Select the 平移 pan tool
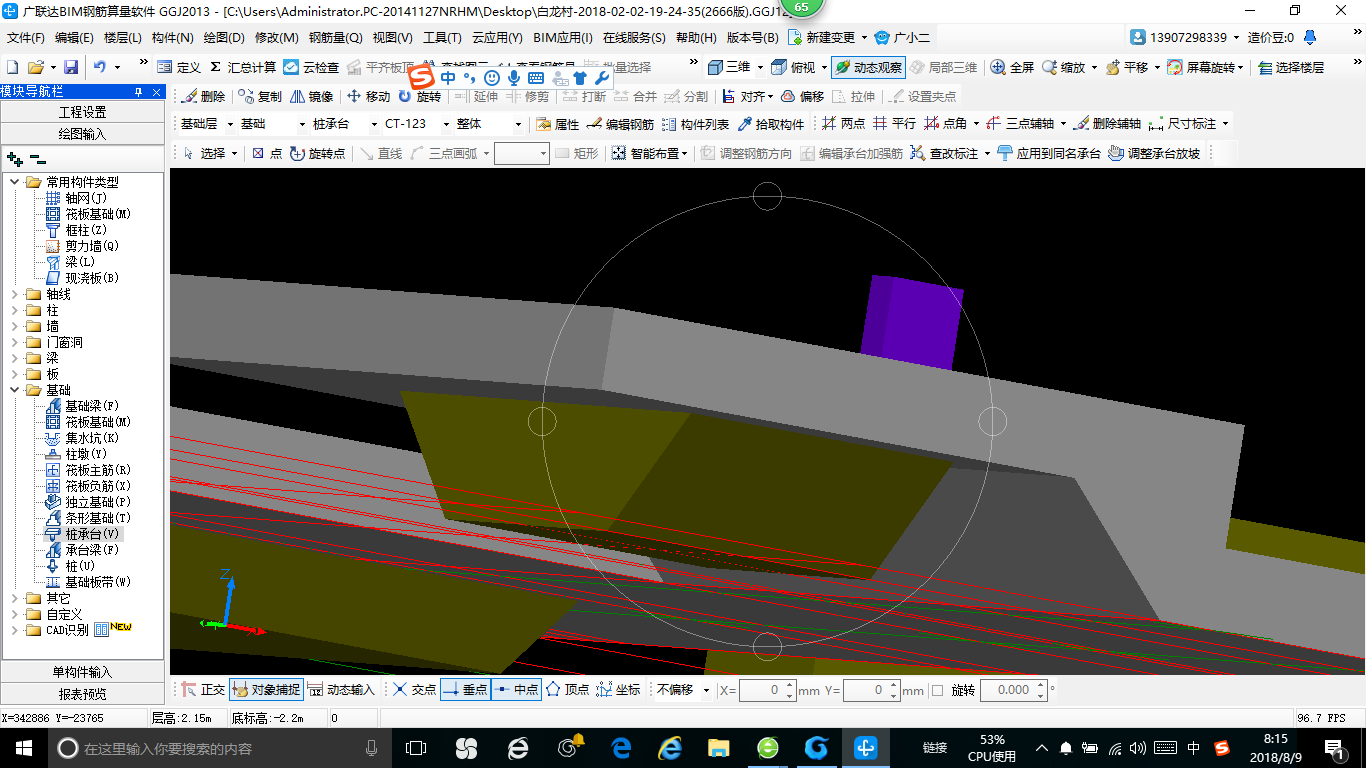1366x768 pixels. pos(1126,67)
